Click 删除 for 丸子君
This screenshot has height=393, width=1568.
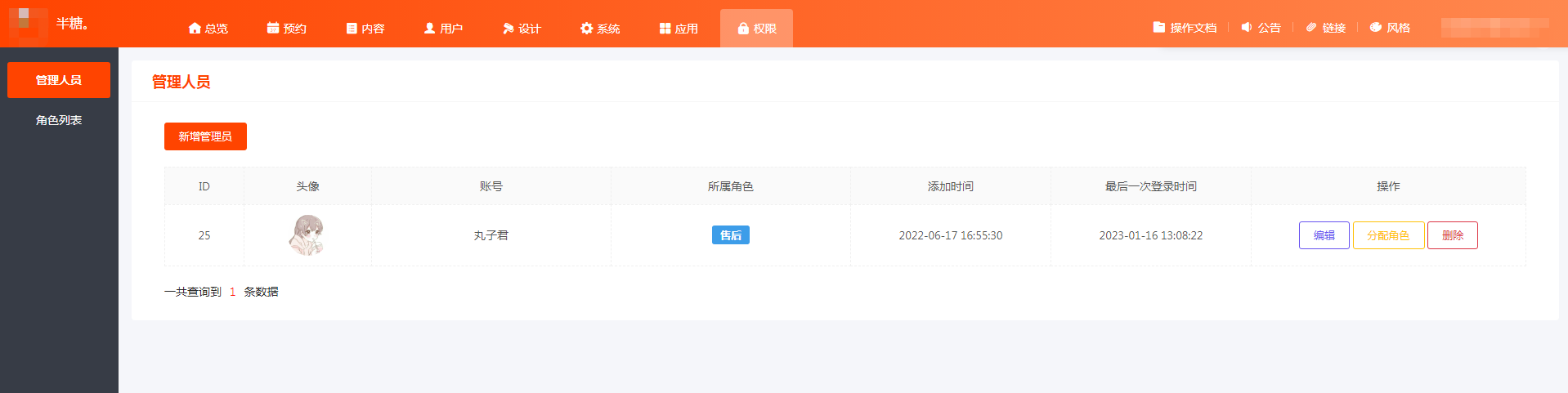tap(1453, 235)
